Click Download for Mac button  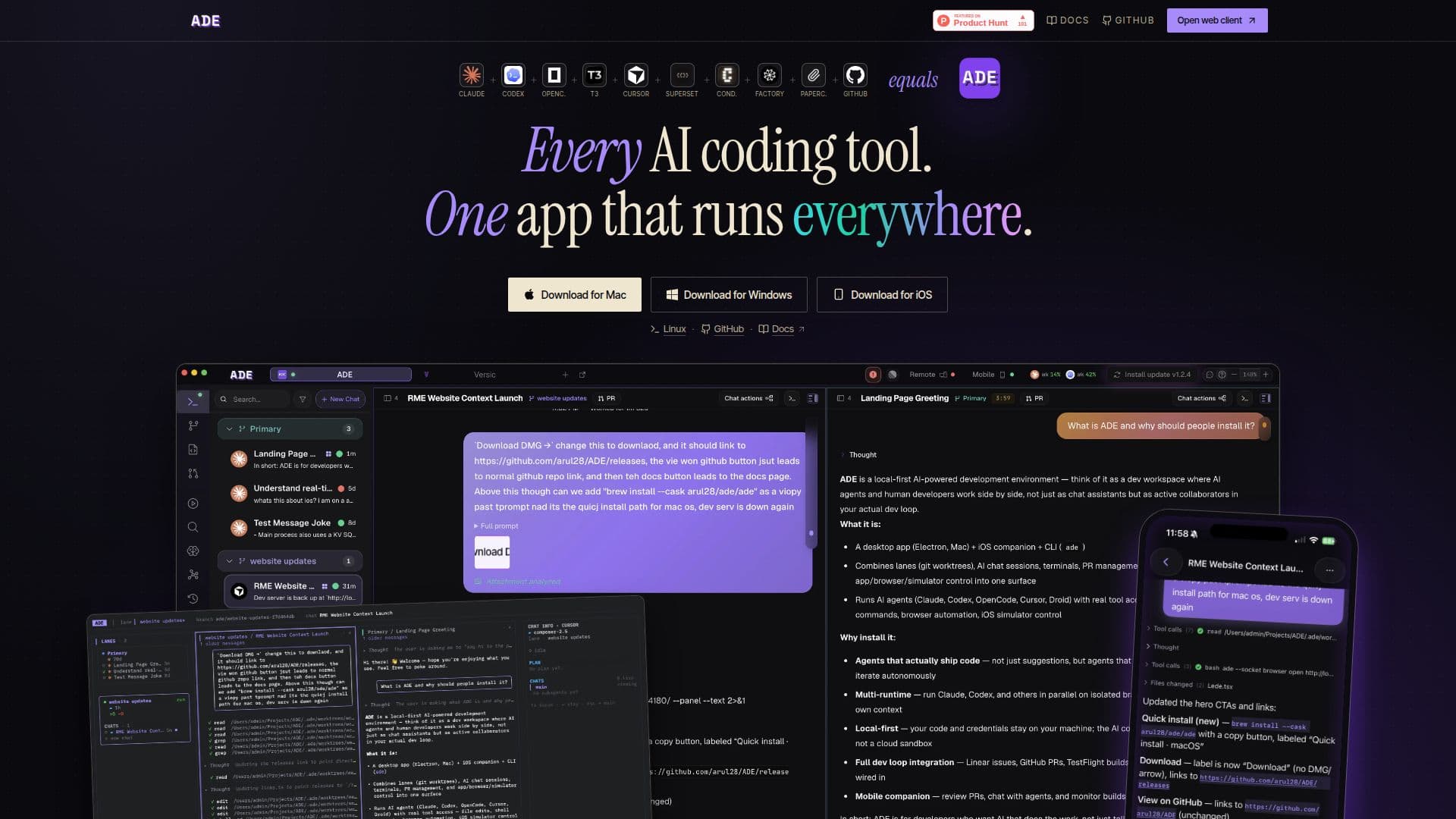575,294
